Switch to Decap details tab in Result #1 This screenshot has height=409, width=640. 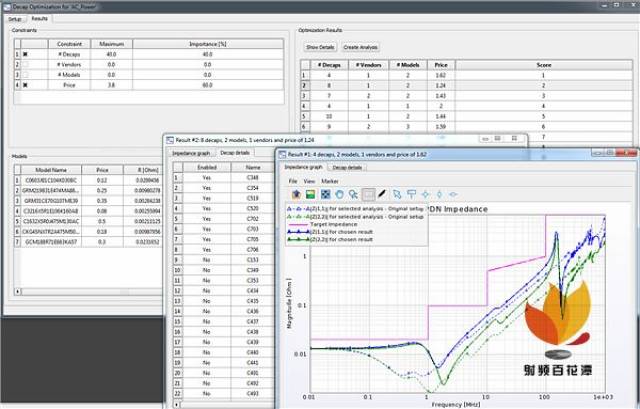click(347, 167)
